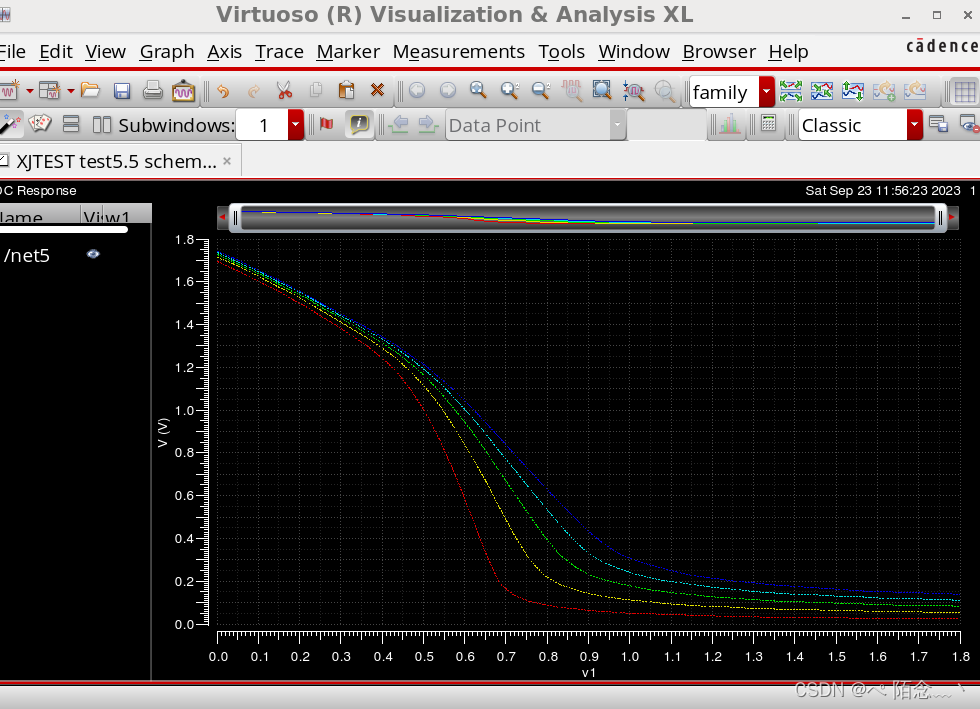The image size is (980, 709).
Task: Open a file with the folder icon
Action: point(90,91)
